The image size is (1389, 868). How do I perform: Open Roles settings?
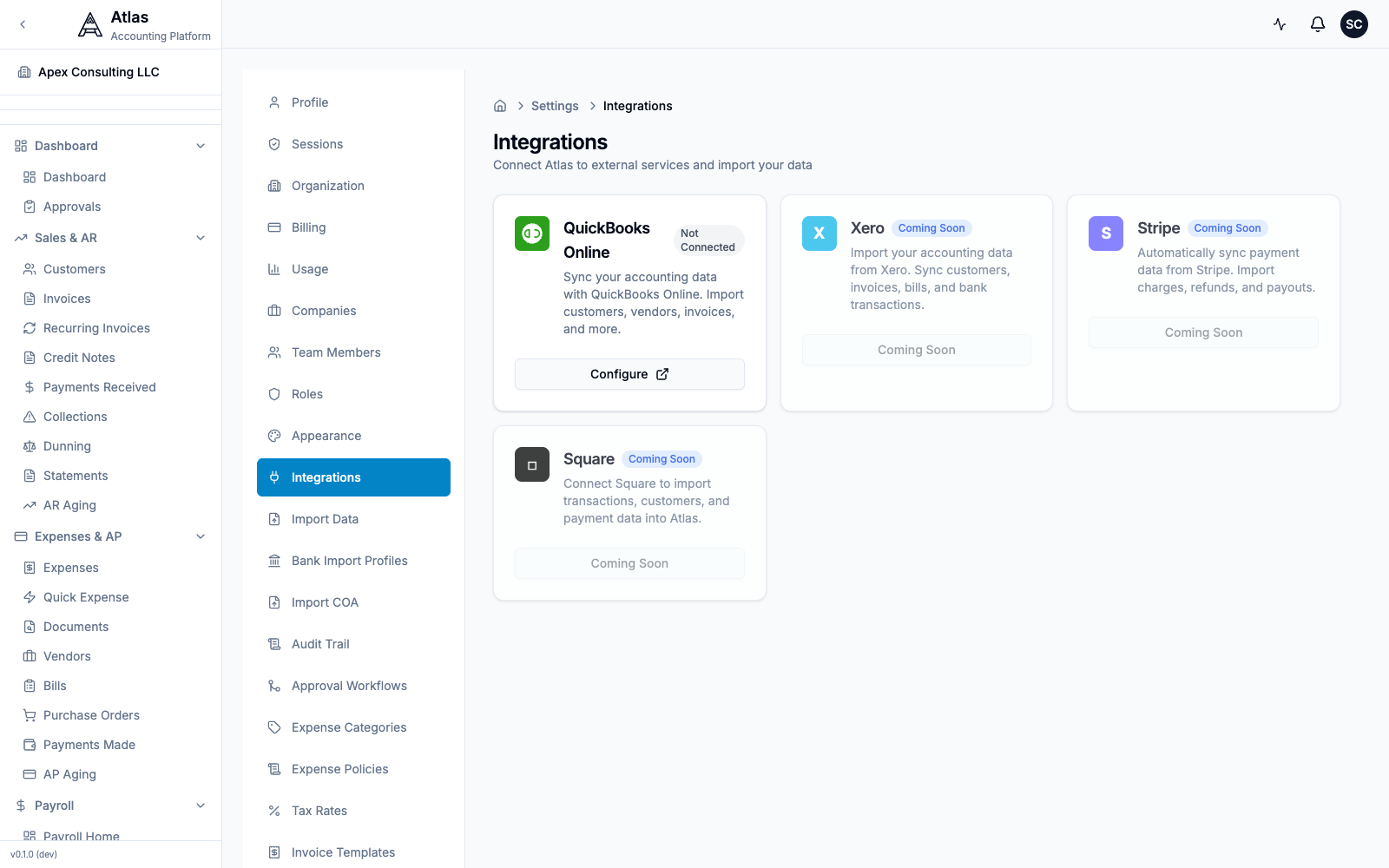pos(353,394)
